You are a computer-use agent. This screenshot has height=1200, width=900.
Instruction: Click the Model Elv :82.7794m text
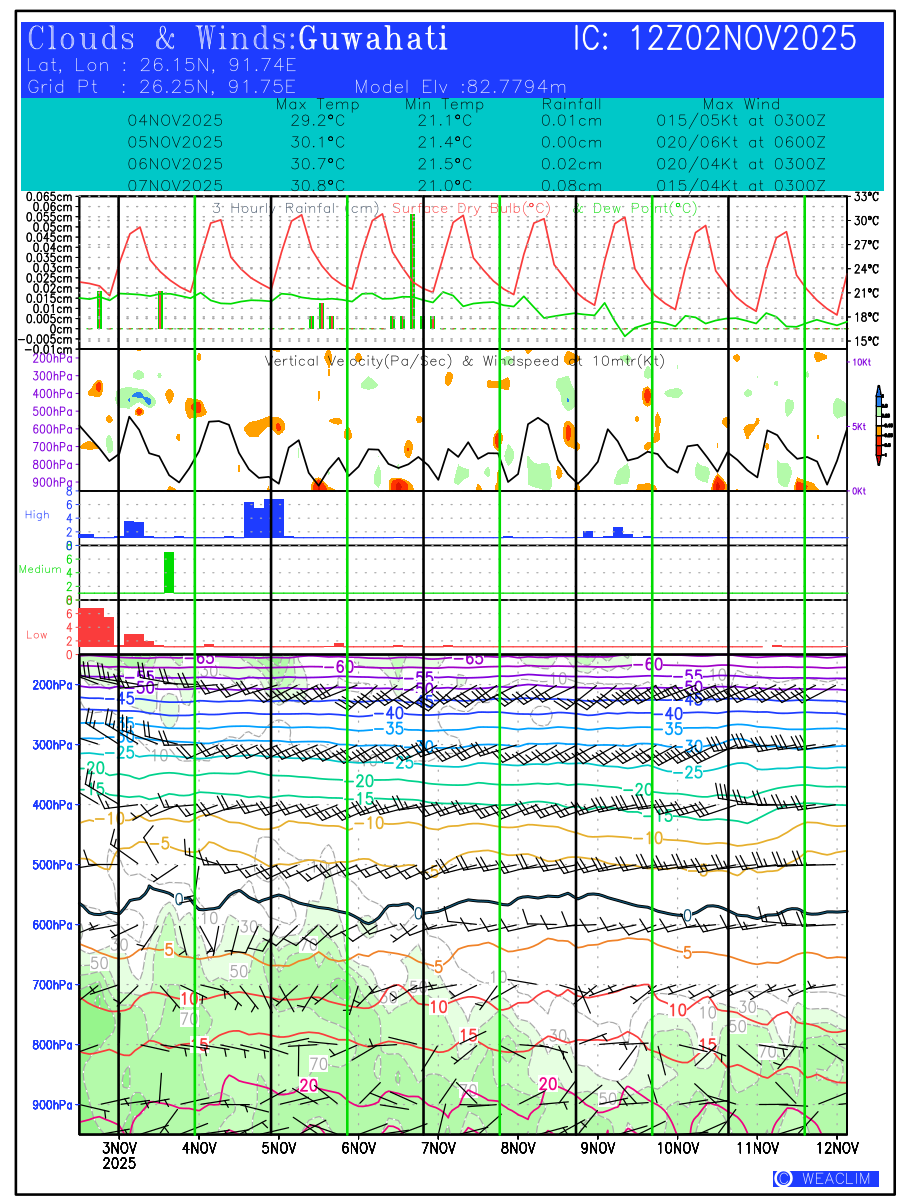(x=460, y=86)
